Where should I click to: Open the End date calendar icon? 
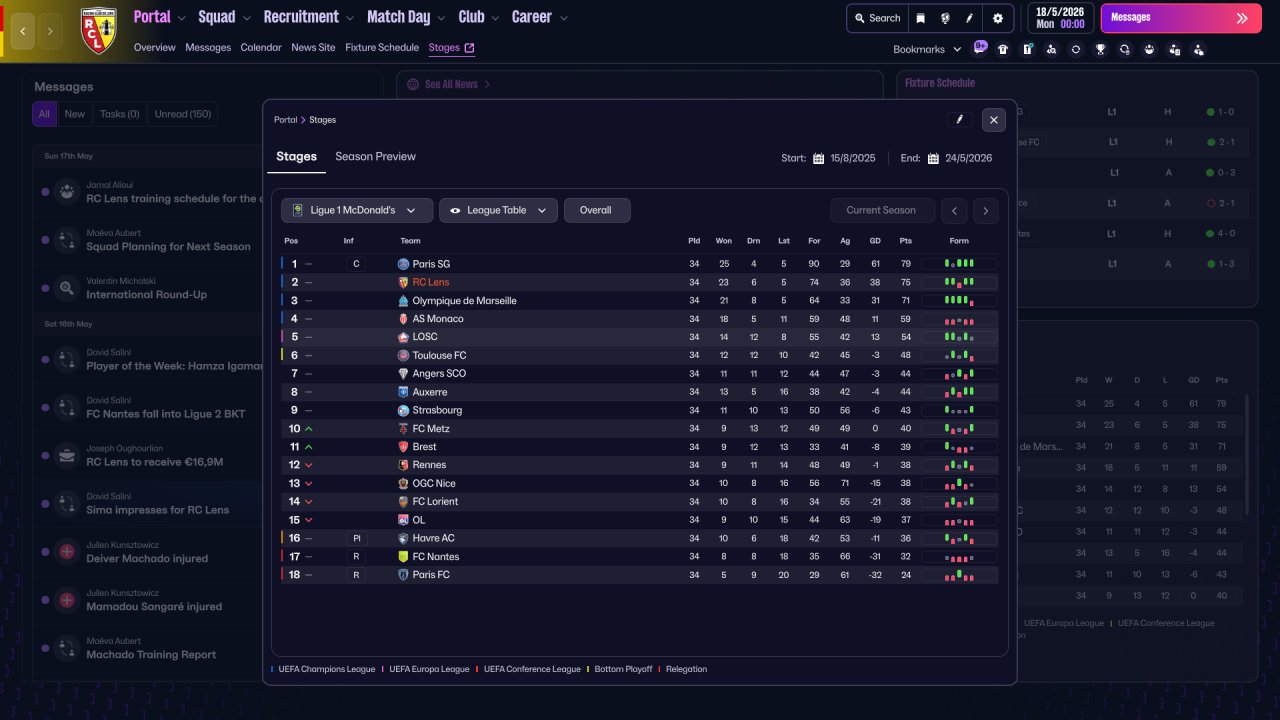point(933,158)
